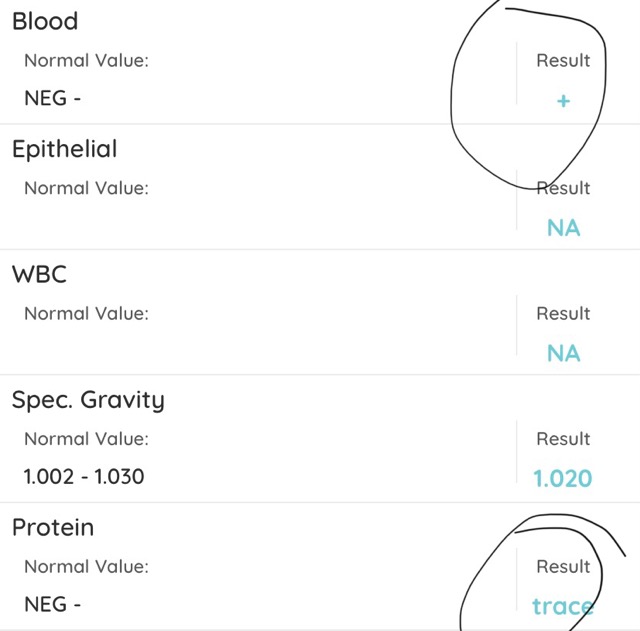Tap the Protein trace result value
This screenshot has height=631, width=640.
(563, 606)
